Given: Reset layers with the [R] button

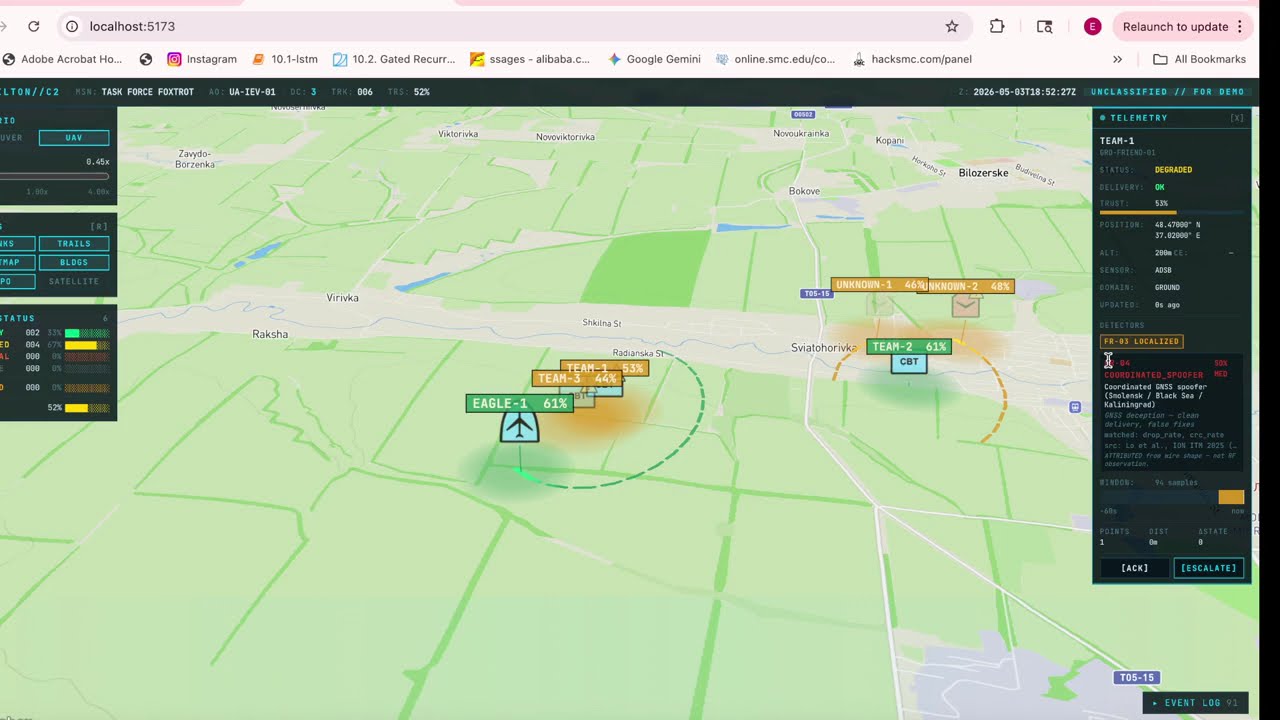Looking at the screenshot, I should (x=98, y=227).
